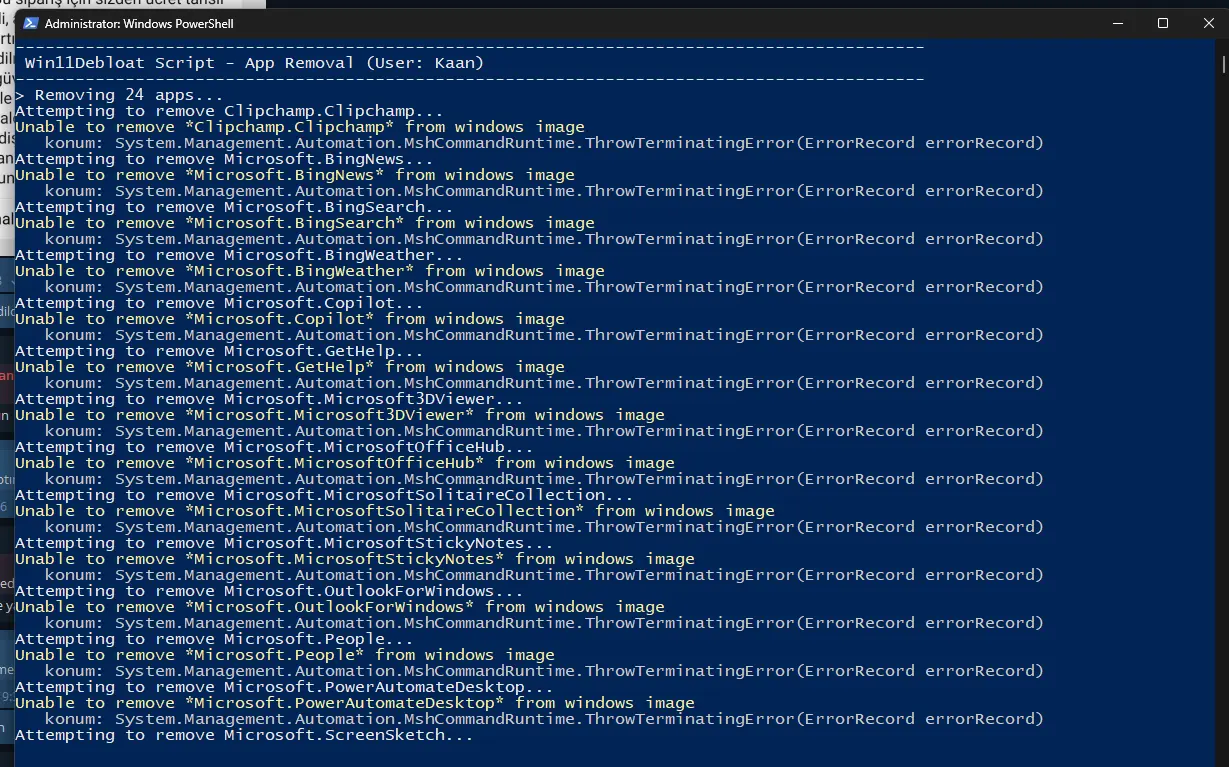The width and height of the screenshot is (1229, 767).
Task: Click 'Attempting to remove Microsoft.MicrosoftStickyNotes...' line
Action: tap(284, 543)
